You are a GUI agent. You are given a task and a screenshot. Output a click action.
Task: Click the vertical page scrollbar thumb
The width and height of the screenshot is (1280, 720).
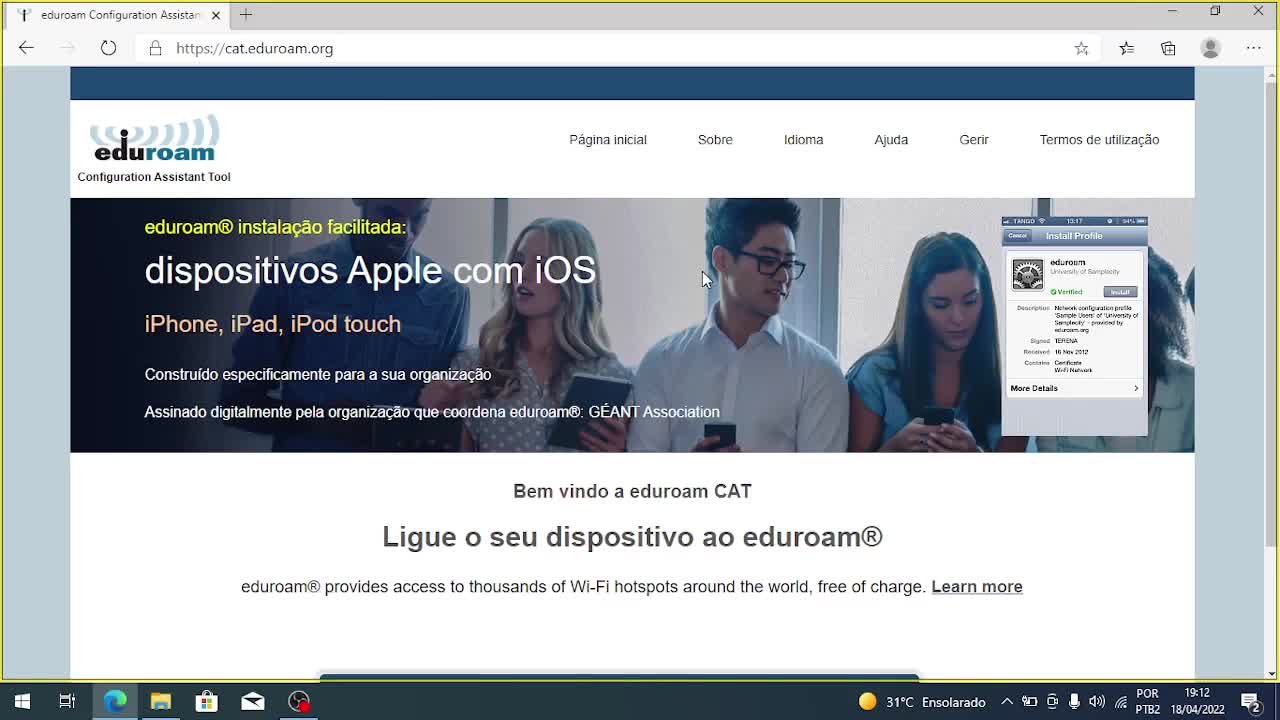(x=1271, y=315)
